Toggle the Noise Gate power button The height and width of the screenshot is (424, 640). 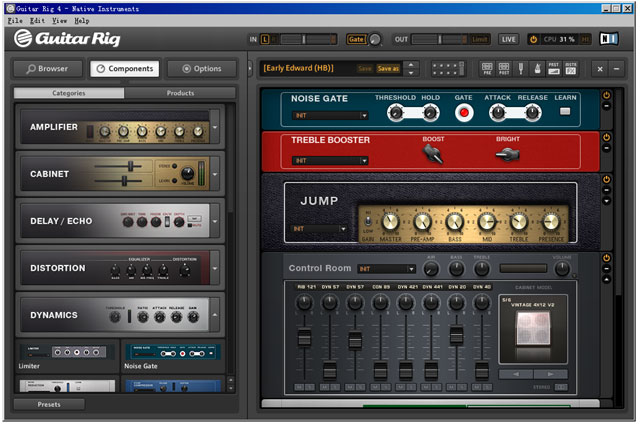coord(607,95)
